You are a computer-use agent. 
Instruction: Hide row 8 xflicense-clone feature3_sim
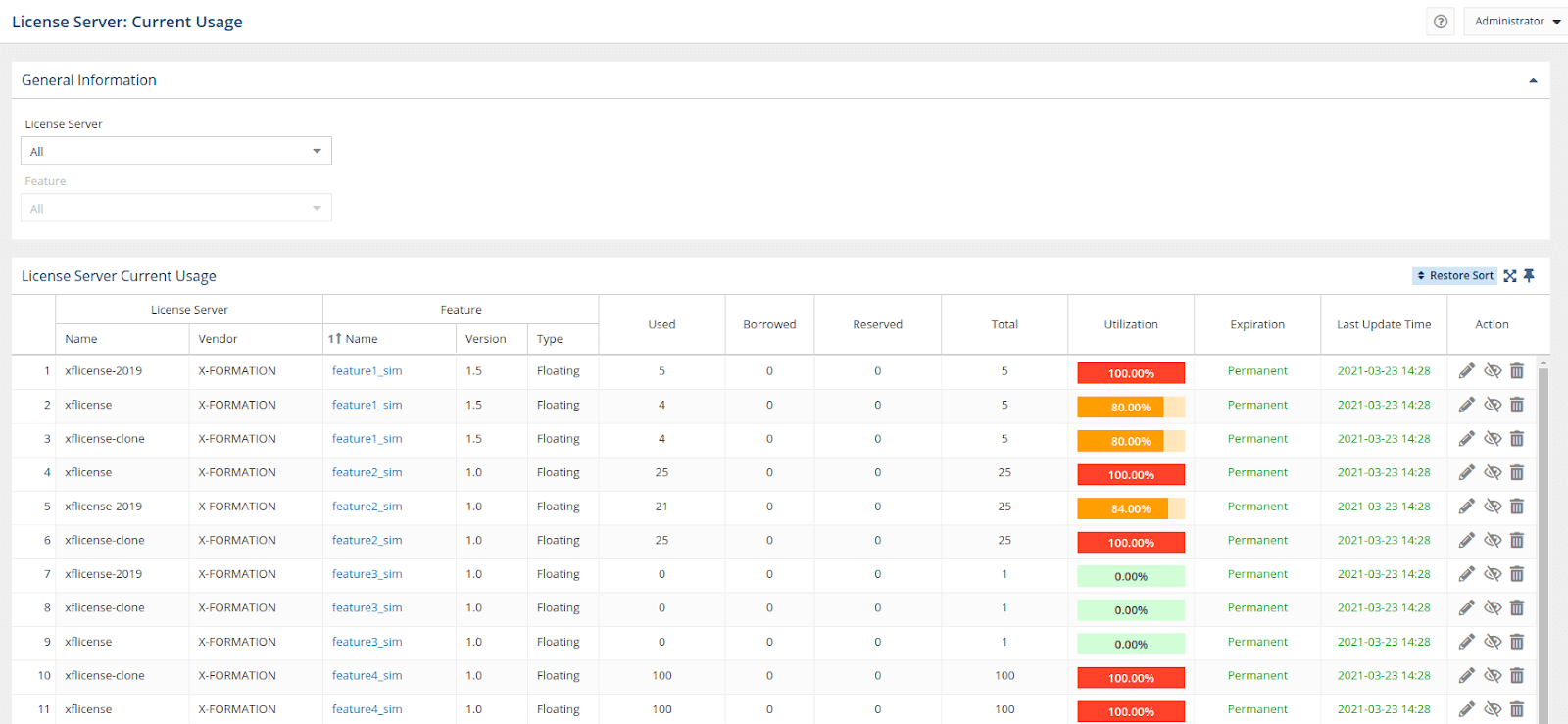point(1493,607)
